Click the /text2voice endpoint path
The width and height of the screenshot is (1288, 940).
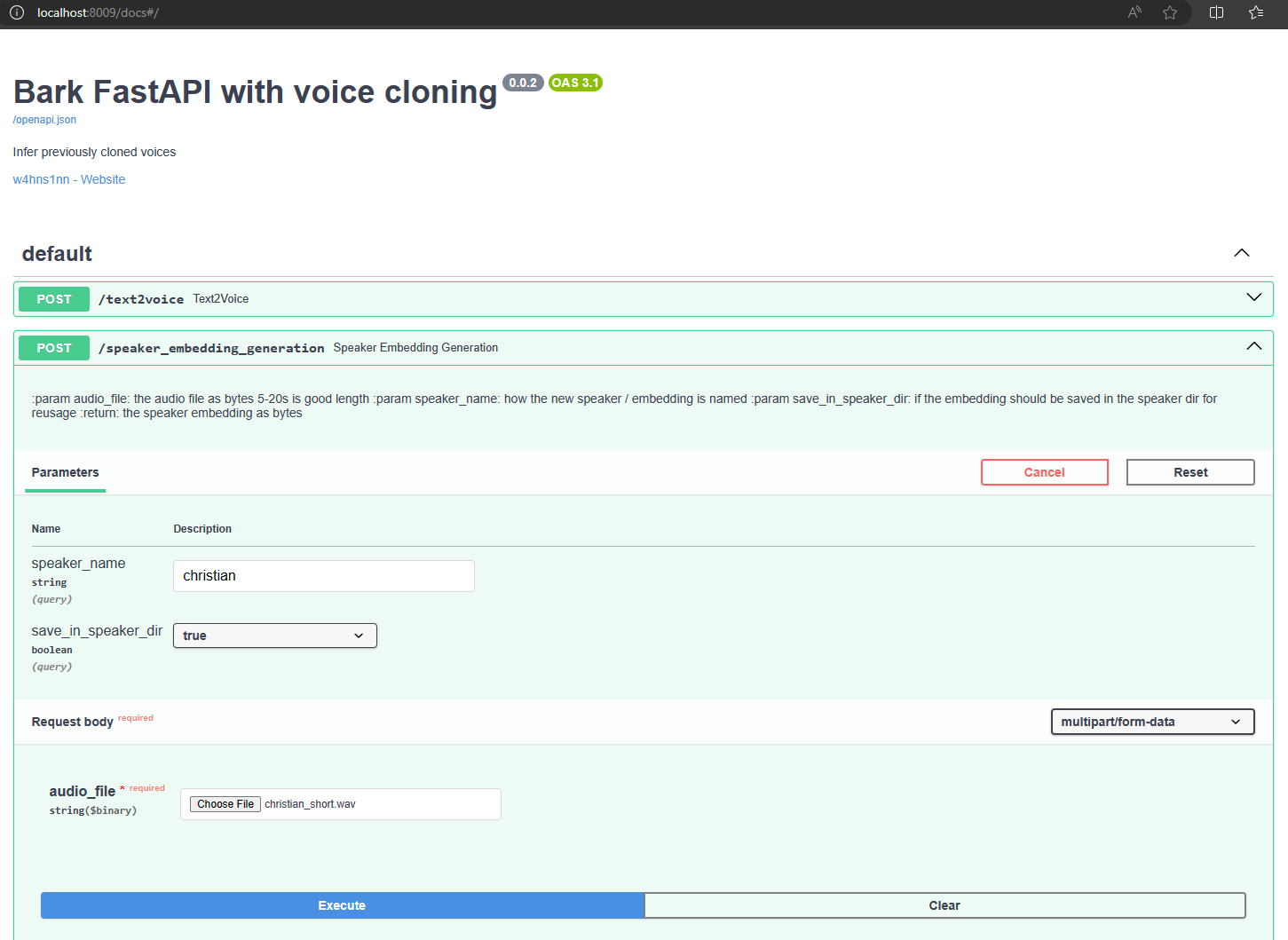tap(141, 299)
